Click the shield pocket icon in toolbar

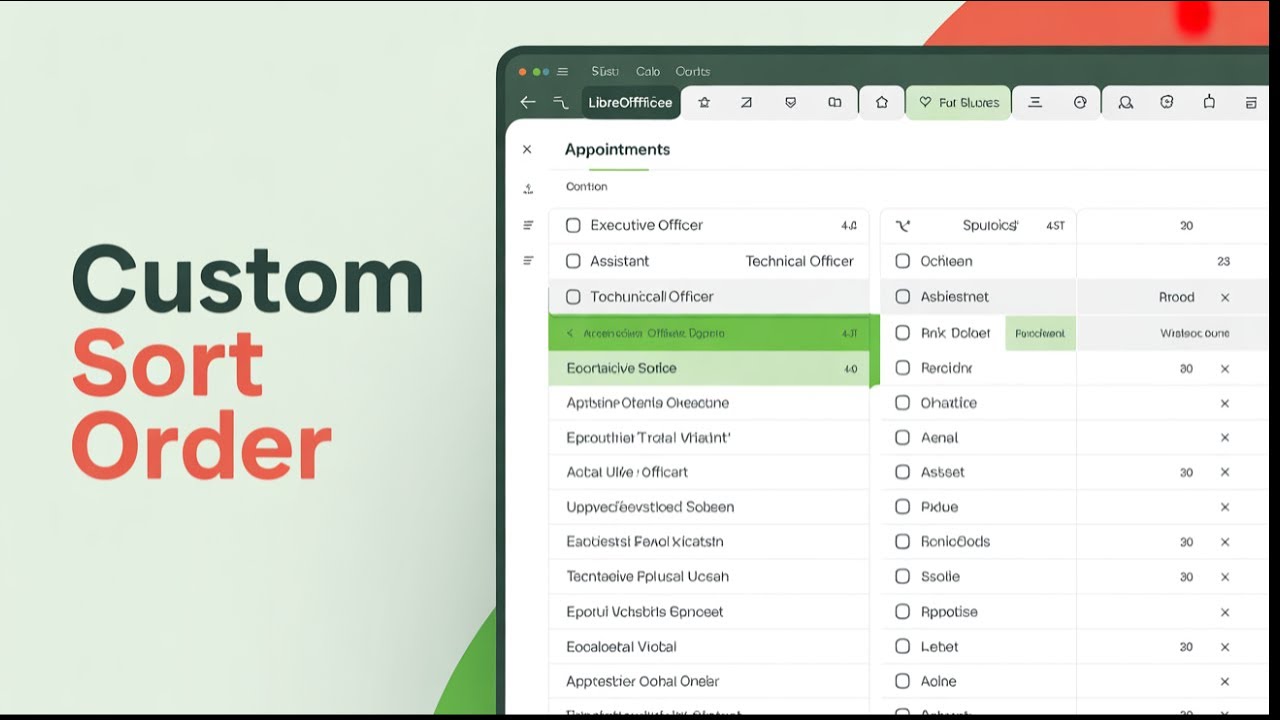pos(790,102)
